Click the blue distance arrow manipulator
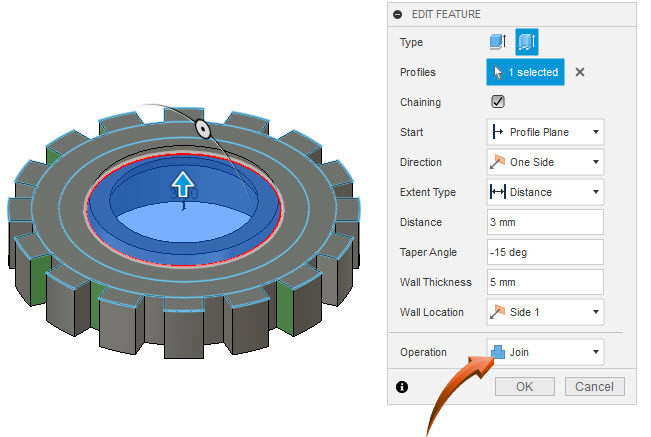The image size is (651, 437). (x=182, y=184)
